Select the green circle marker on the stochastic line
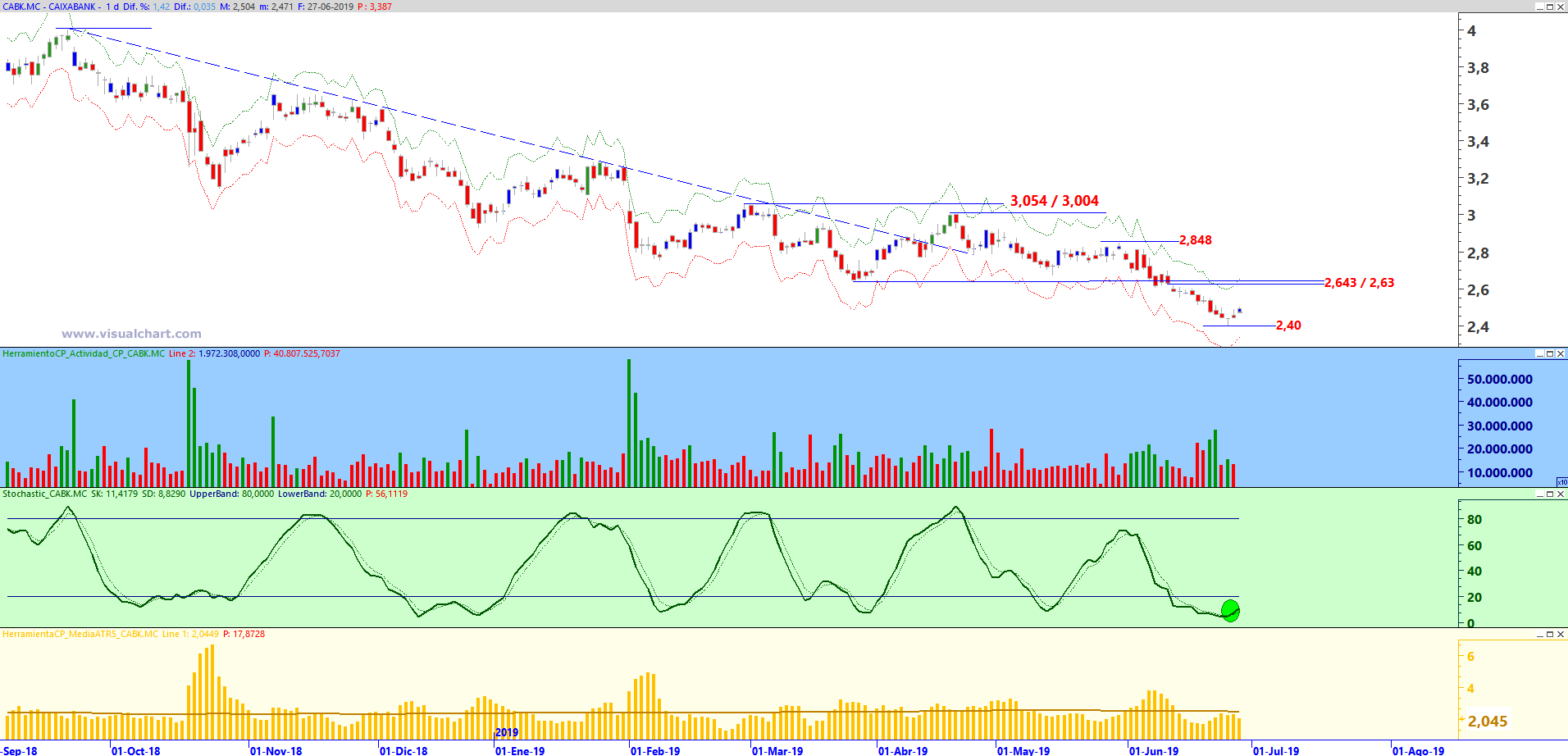The image size is (1568, 756). coord(1230,611)
